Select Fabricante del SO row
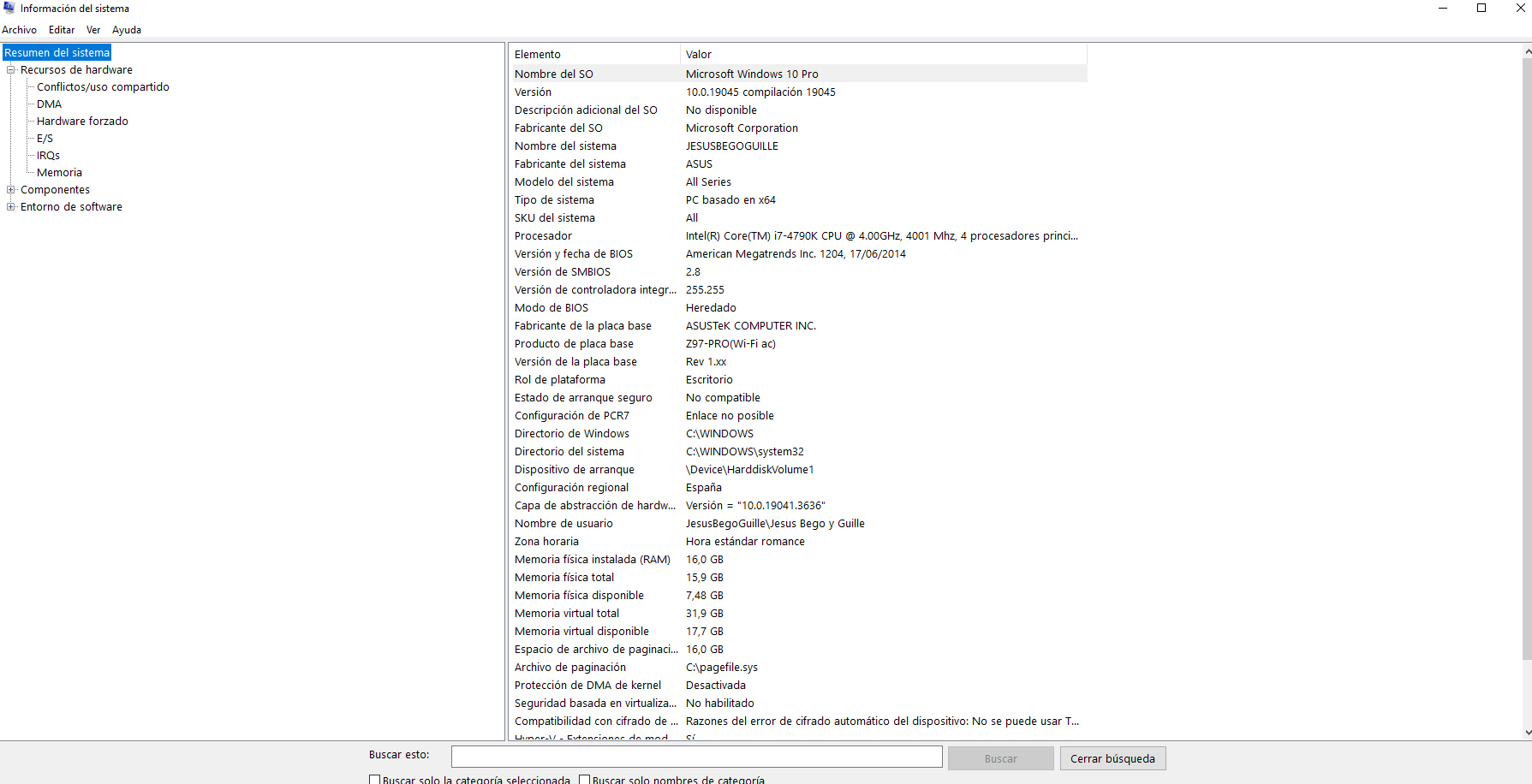This screenshot has height=784, width=1532. click(798, 128)
